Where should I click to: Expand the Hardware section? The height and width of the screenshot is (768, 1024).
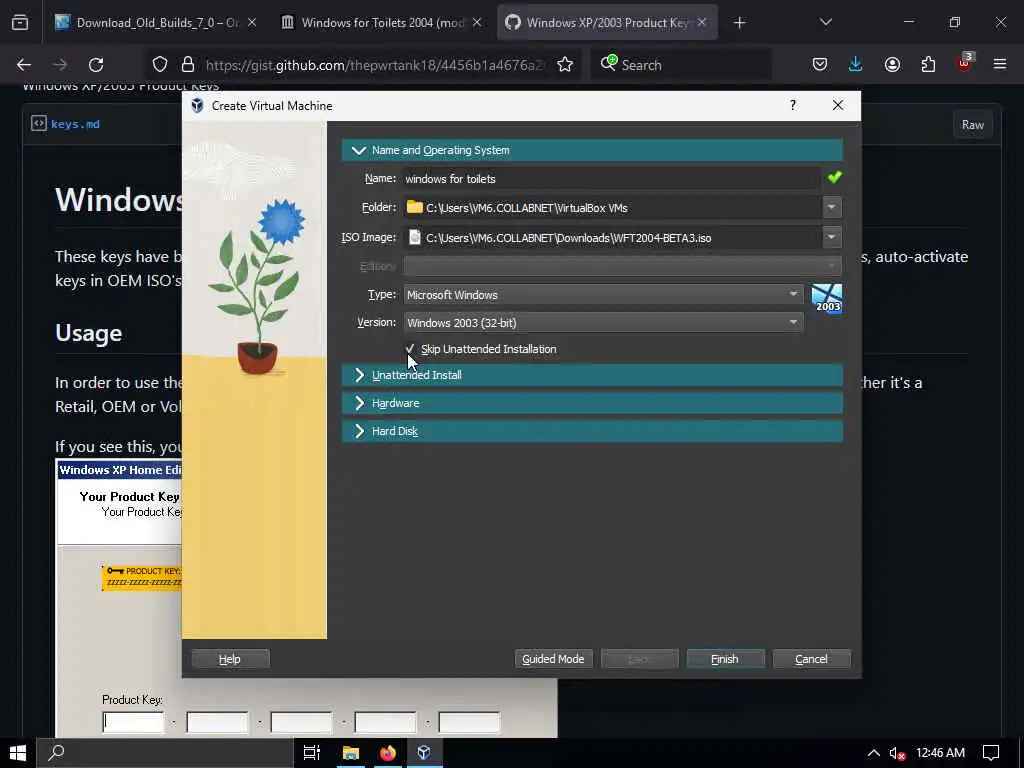coord(592,403)
